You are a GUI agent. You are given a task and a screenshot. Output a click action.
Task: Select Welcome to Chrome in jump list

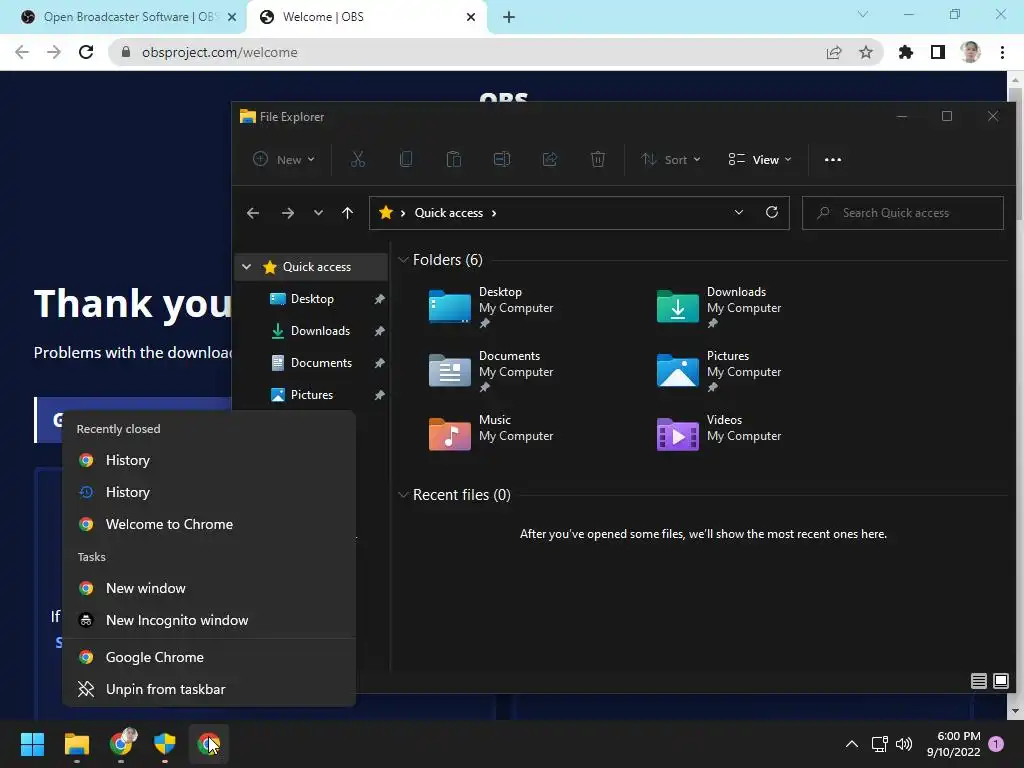(209, 524)
